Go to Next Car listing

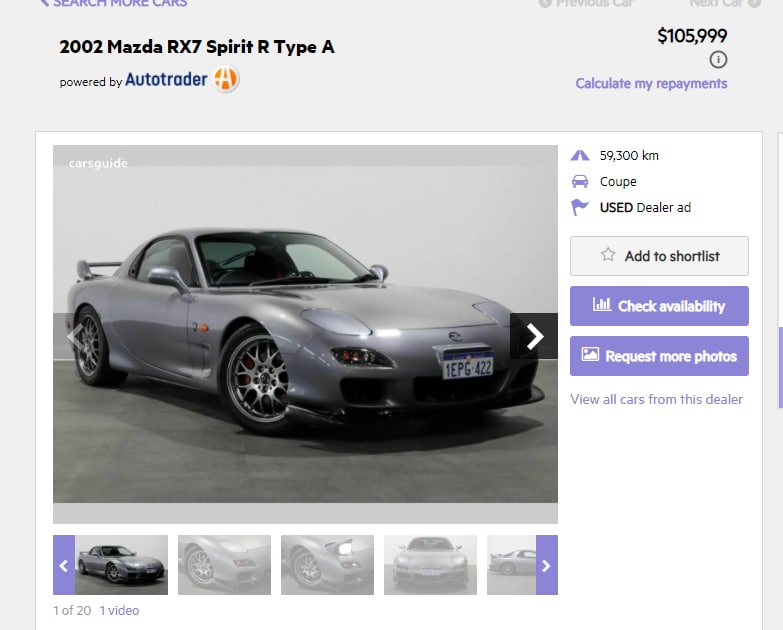click(x=725, y=3)
